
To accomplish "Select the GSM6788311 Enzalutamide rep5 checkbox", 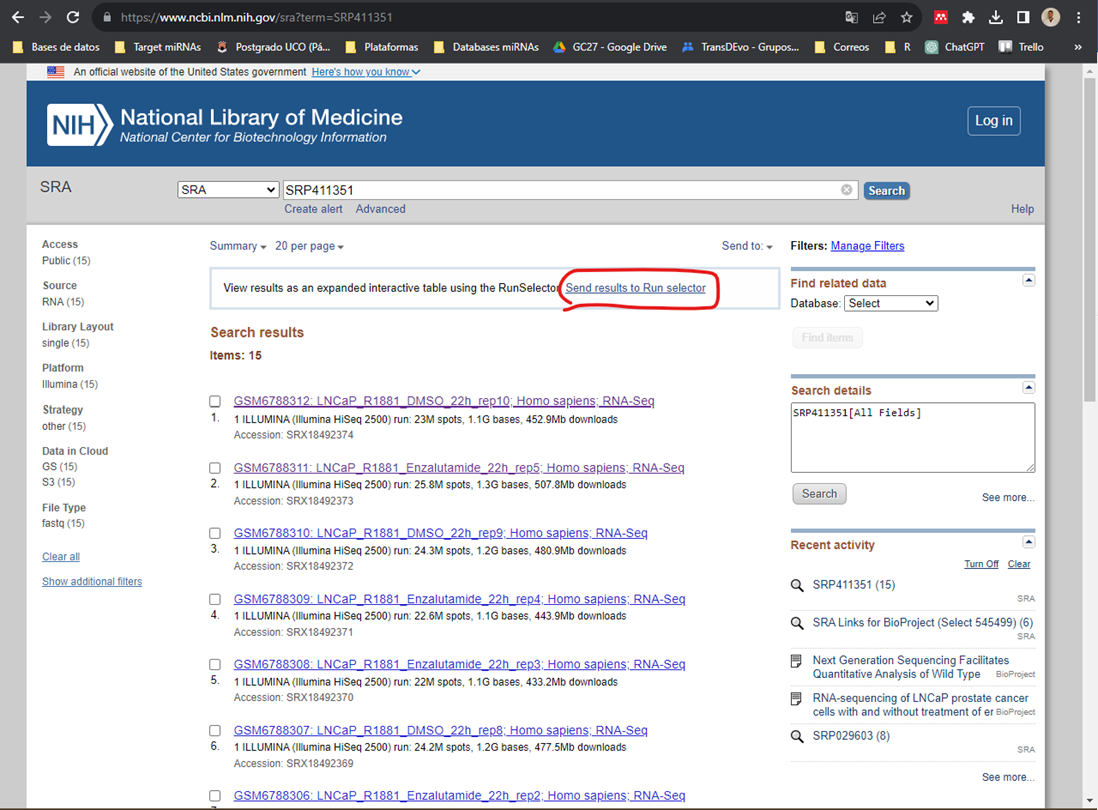I will (x=215, y=468).
